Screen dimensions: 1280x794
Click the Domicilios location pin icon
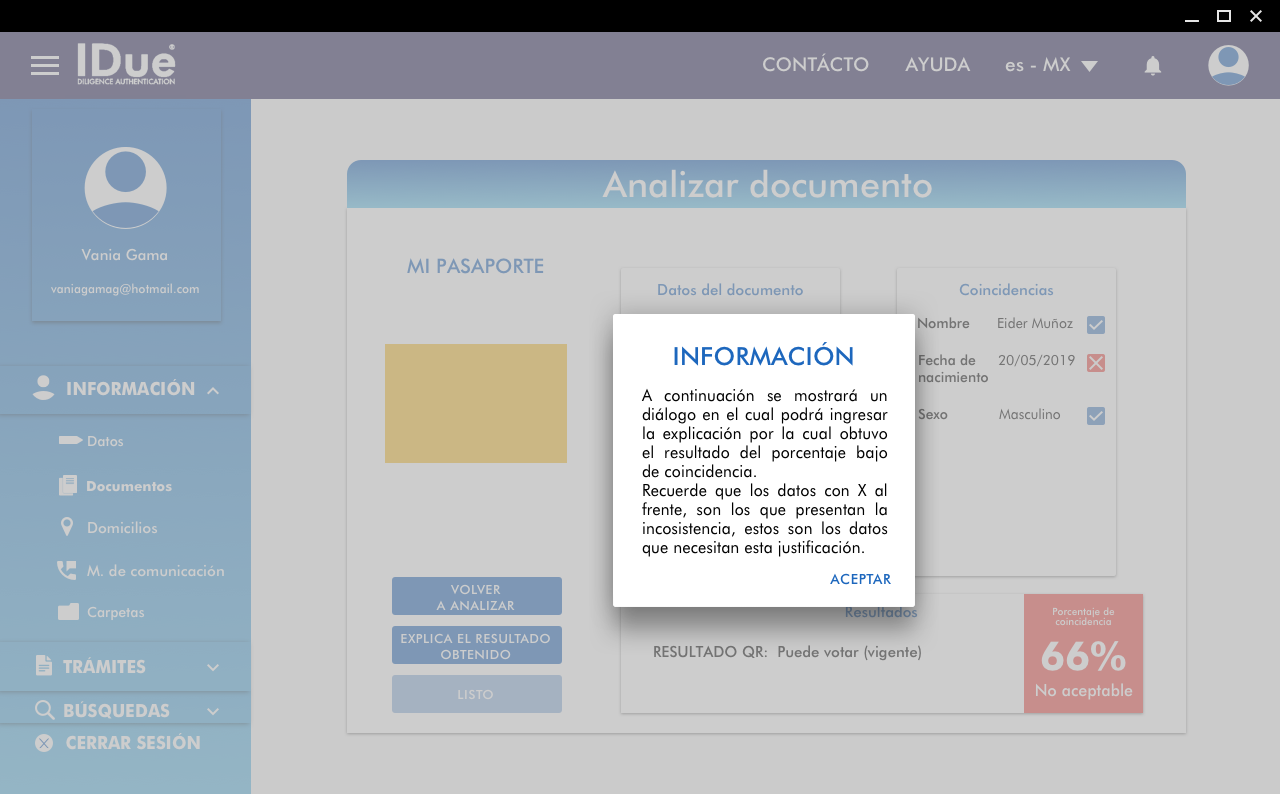67,527
